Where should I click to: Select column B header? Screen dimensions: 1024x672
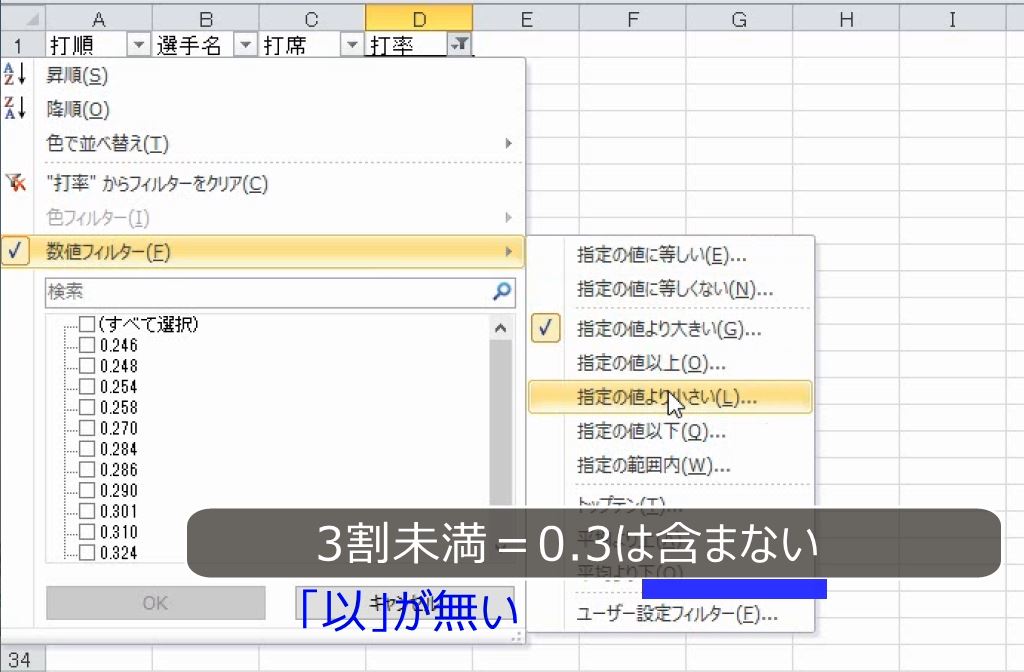click(x=206, y=19)
